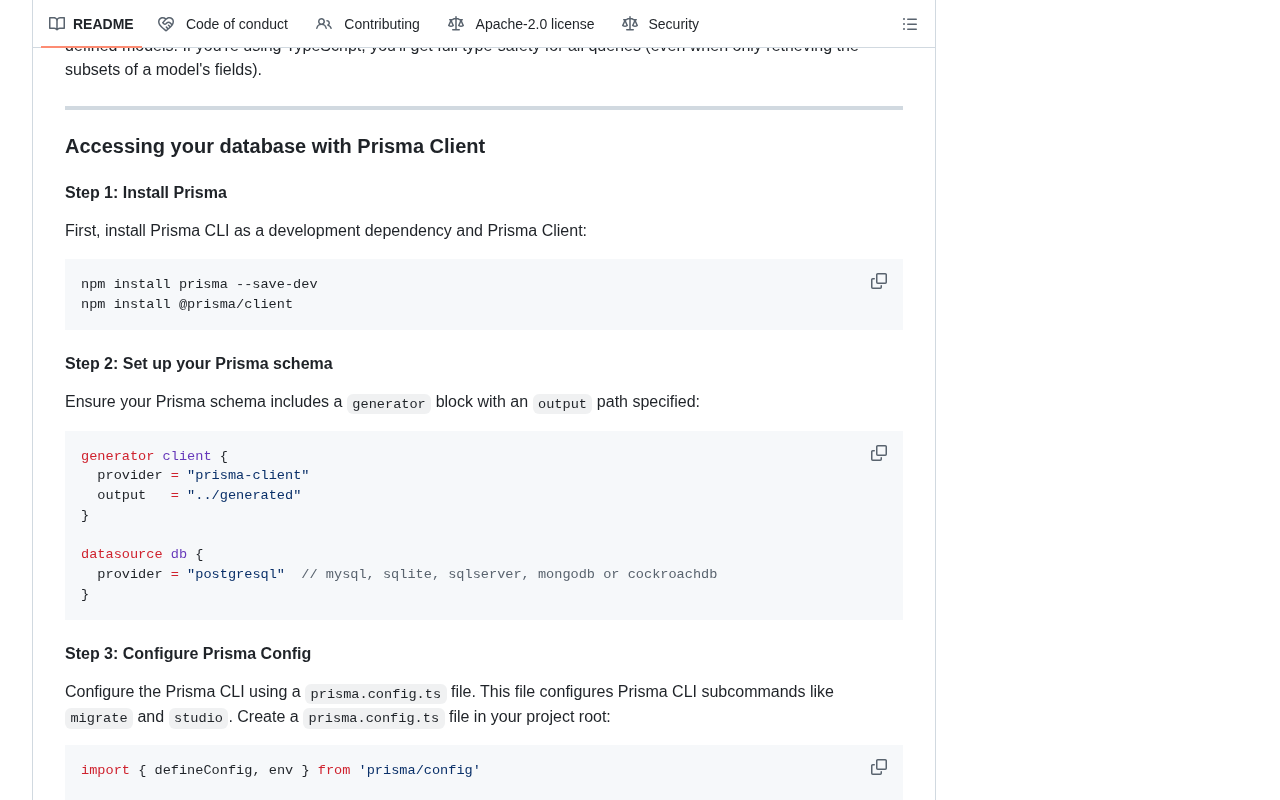The image size is (1280, 800).
Task: Open the Security tab
Action: [x=661, y=24]
